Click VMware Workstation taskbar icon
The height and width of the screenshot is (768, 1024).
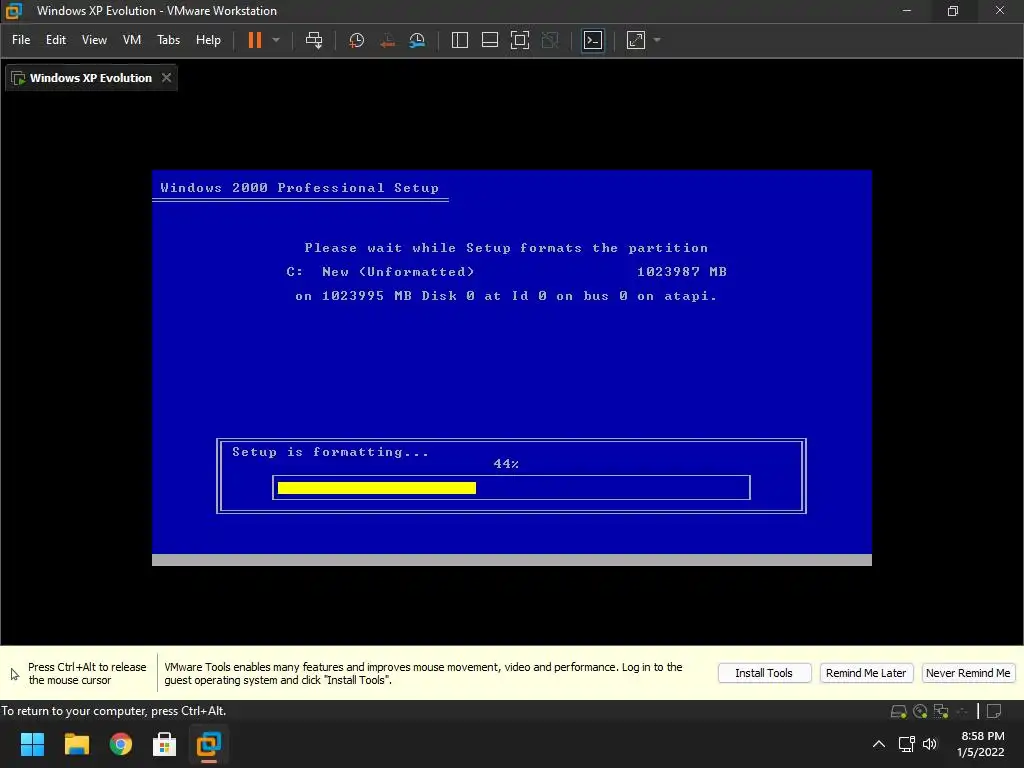(x=209, y=744)
